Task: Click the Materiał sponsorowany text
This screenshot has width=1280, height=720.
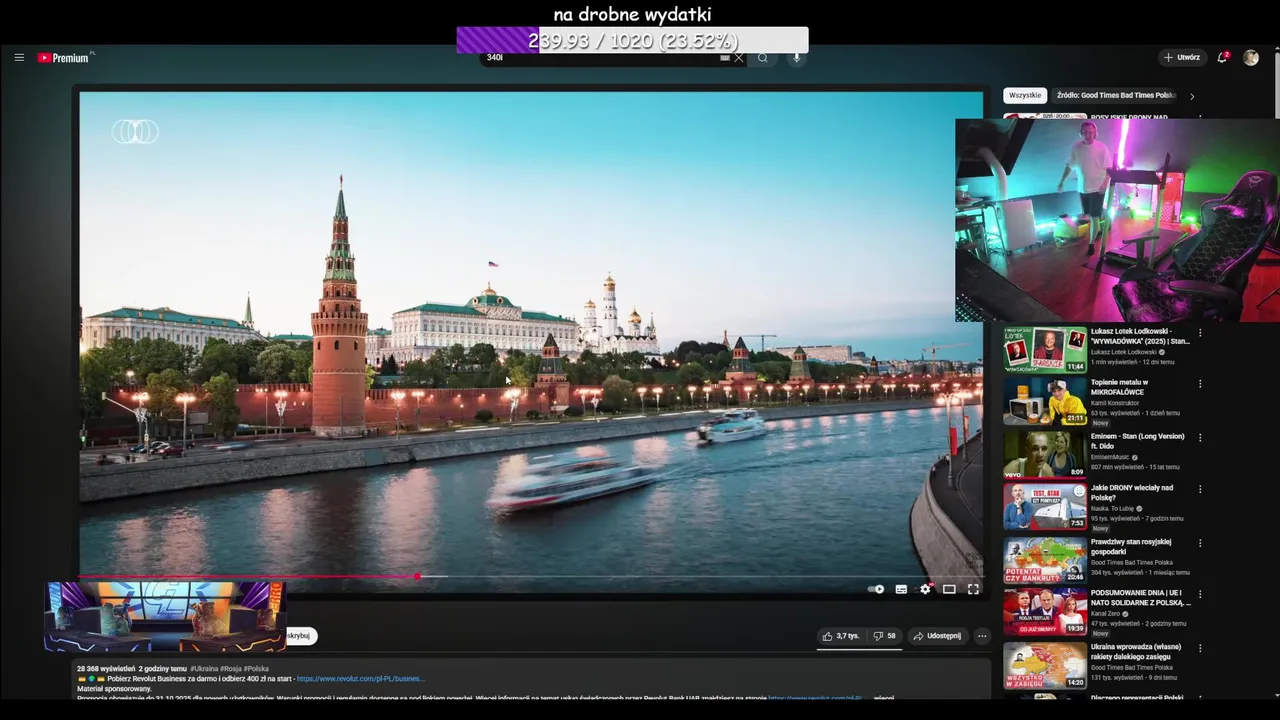Action: [114, 688]
